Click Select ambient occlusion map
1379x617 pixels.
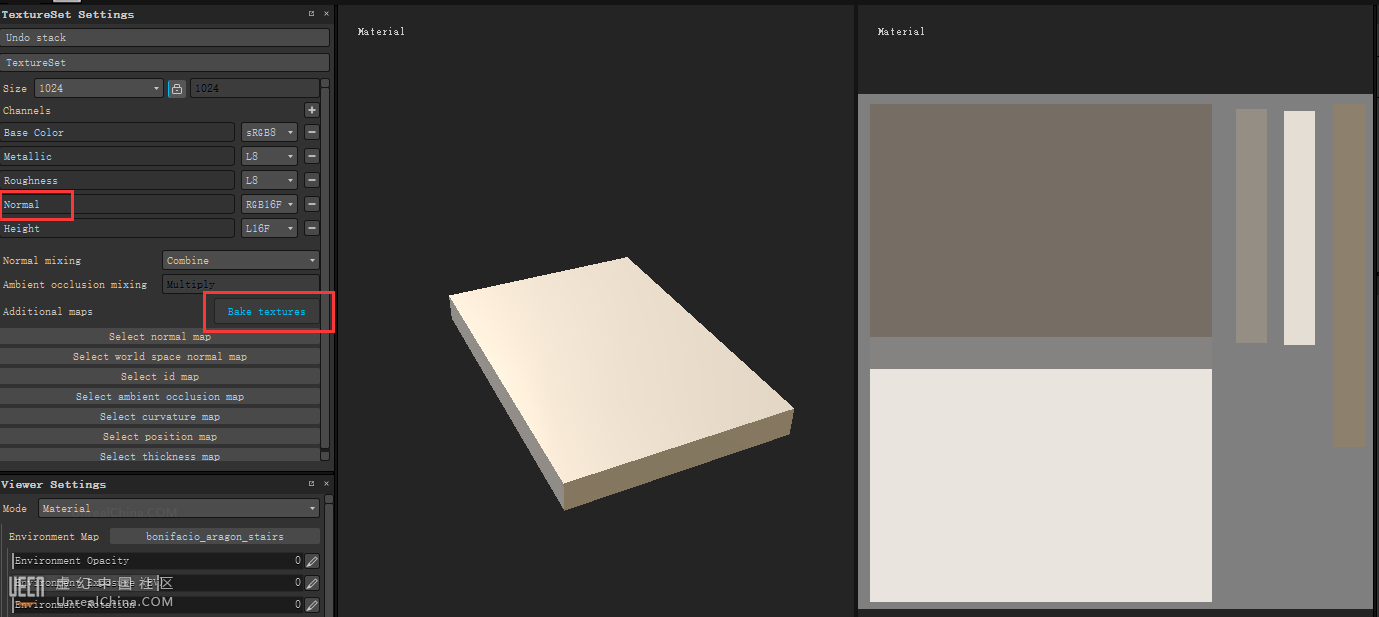pyautogui.click(x=160, y=396)
